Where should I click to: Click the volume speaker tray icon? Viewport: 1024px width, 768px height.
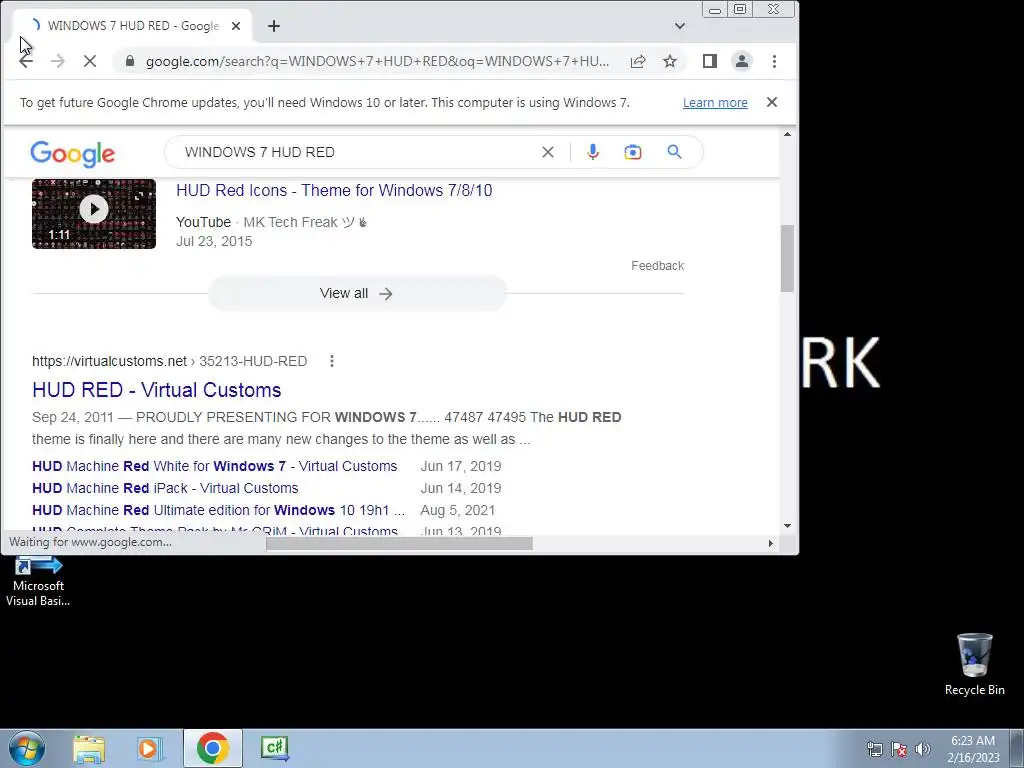pyautogui.click(x=923, y=749)
